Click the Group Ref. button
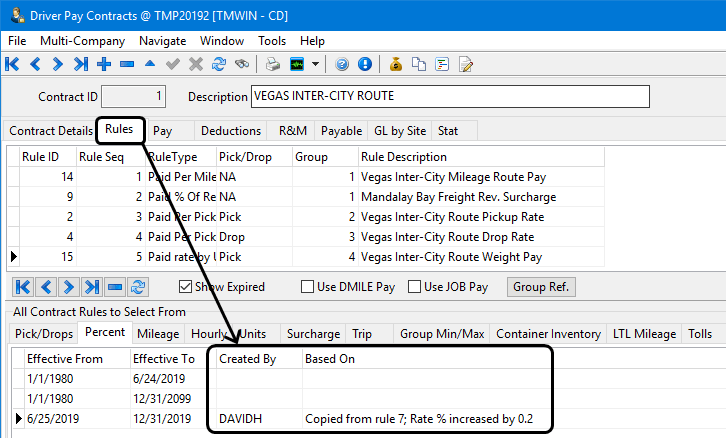This screenshot has height=438, width=726. (542, 287)
